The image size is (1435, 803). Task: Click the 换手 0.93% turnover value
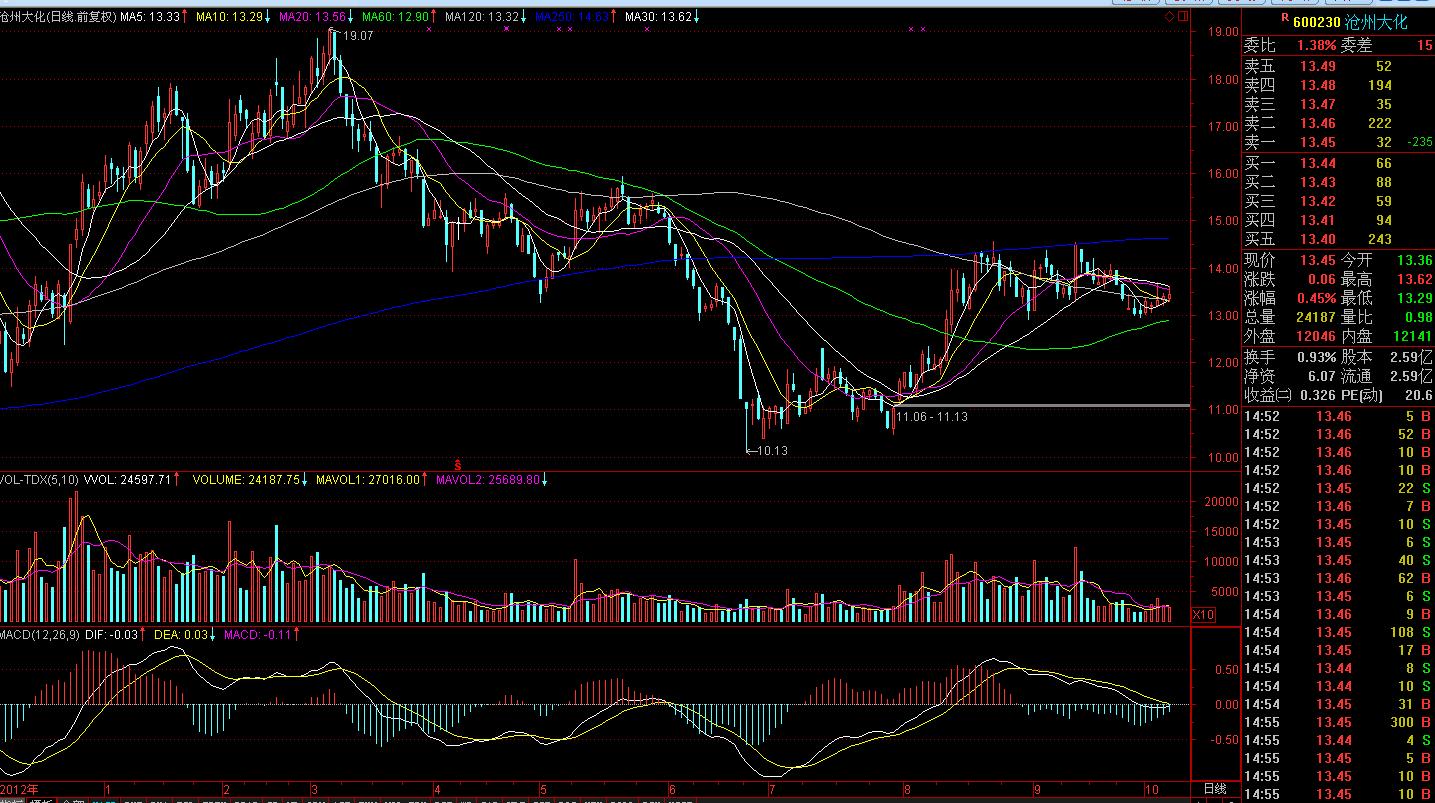(1317, 357)
